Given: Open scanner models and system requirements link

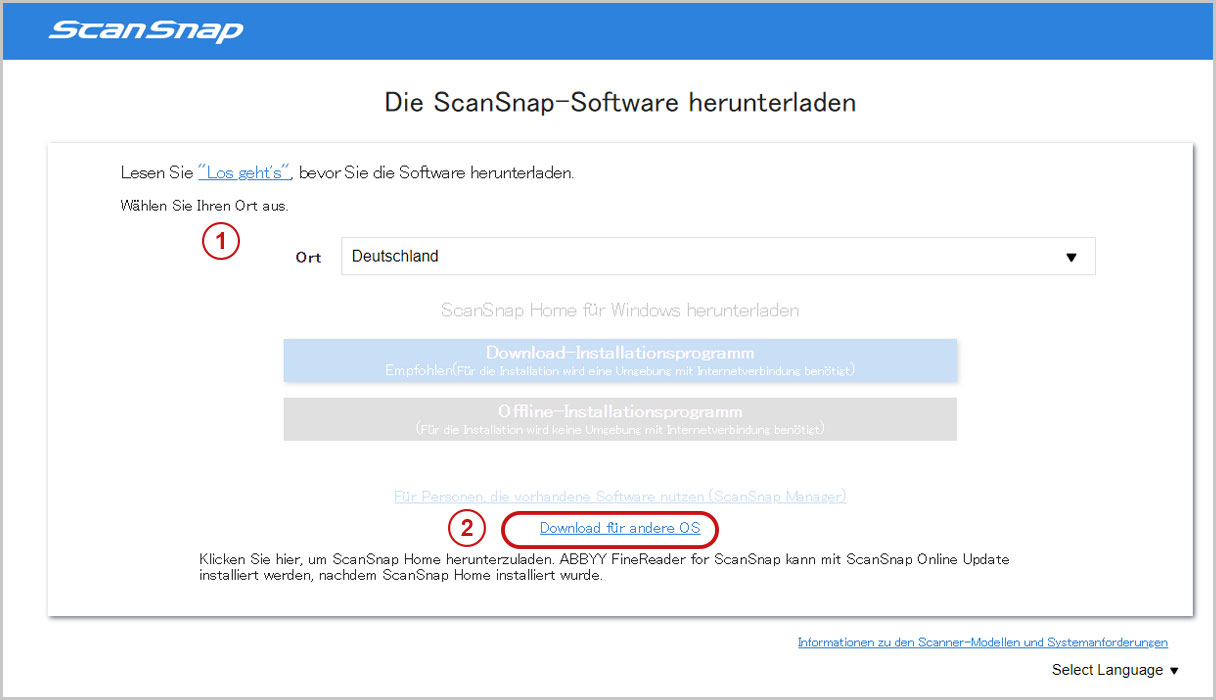Looking at the screenshot, I should tap(982, 642).
